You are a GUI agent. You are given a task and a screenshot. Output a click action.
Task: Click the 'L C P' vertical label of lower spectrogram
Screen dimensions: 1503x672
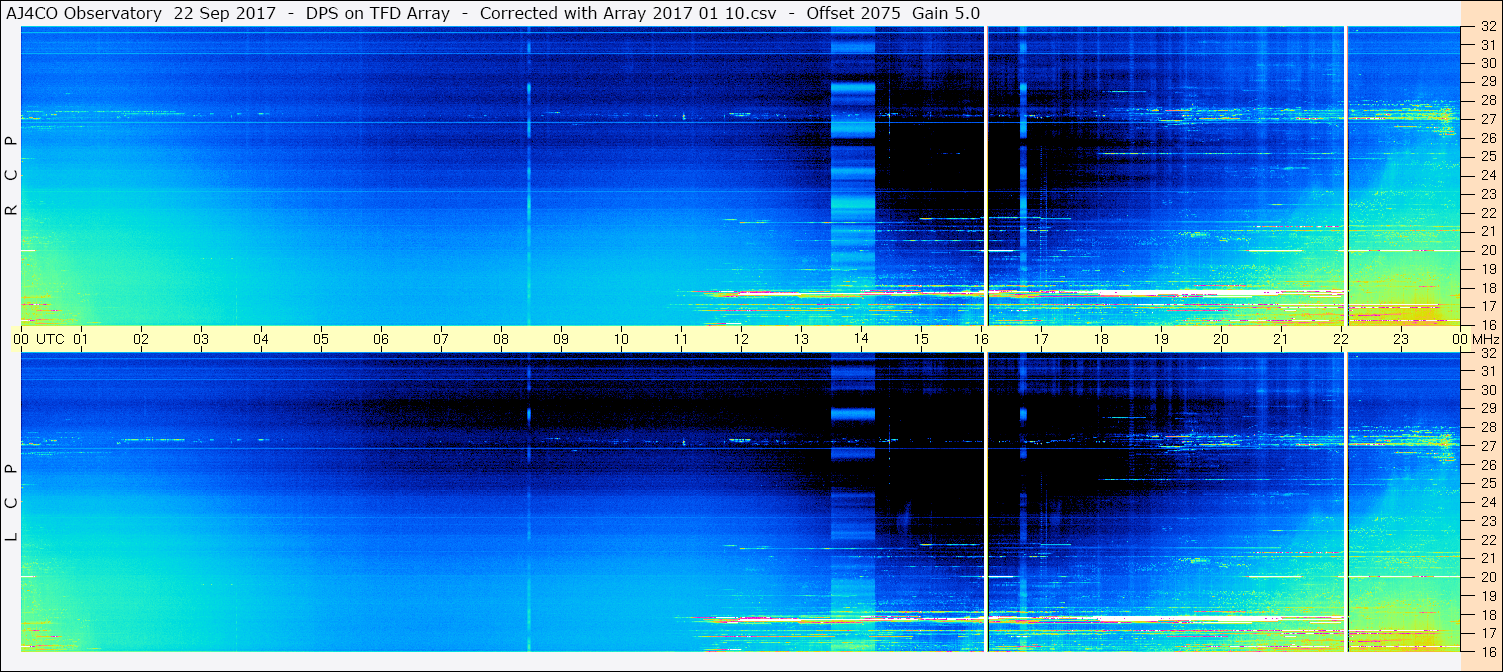[x=12, y=503]
